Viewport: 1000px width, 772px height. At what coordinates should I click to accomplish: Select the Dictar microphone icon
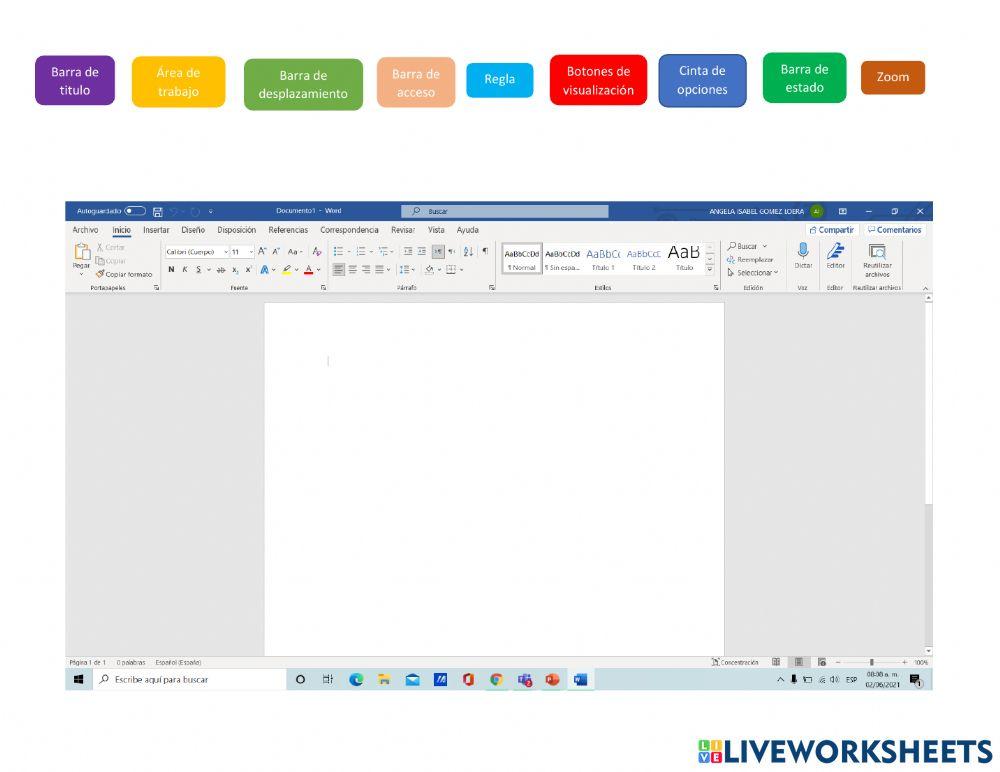pos(802,253)
